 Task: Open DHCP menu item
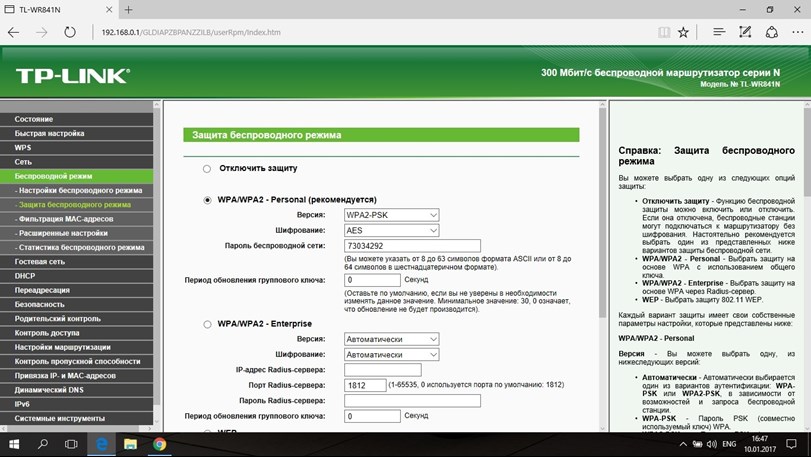coord(77,276)
